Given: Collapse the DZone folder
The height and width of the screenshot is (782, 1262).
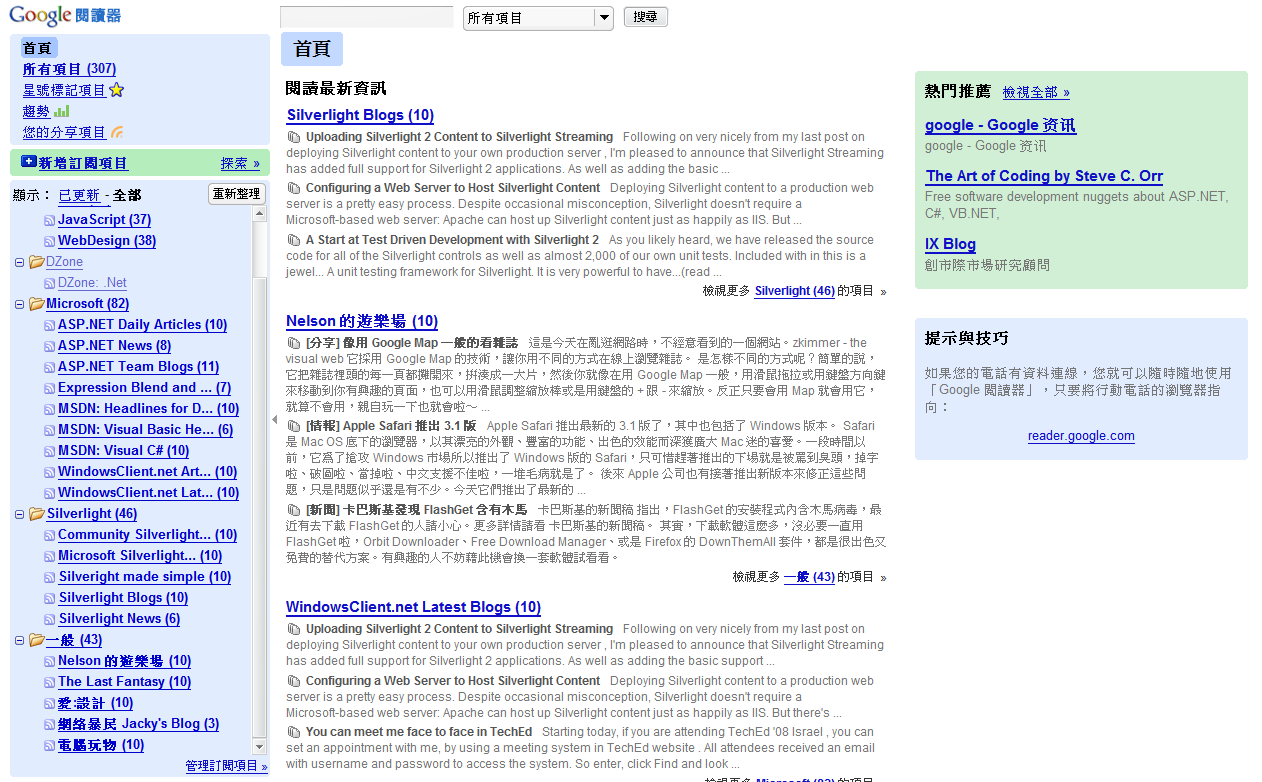Looking at the screenshot, I should pos(20,262).
